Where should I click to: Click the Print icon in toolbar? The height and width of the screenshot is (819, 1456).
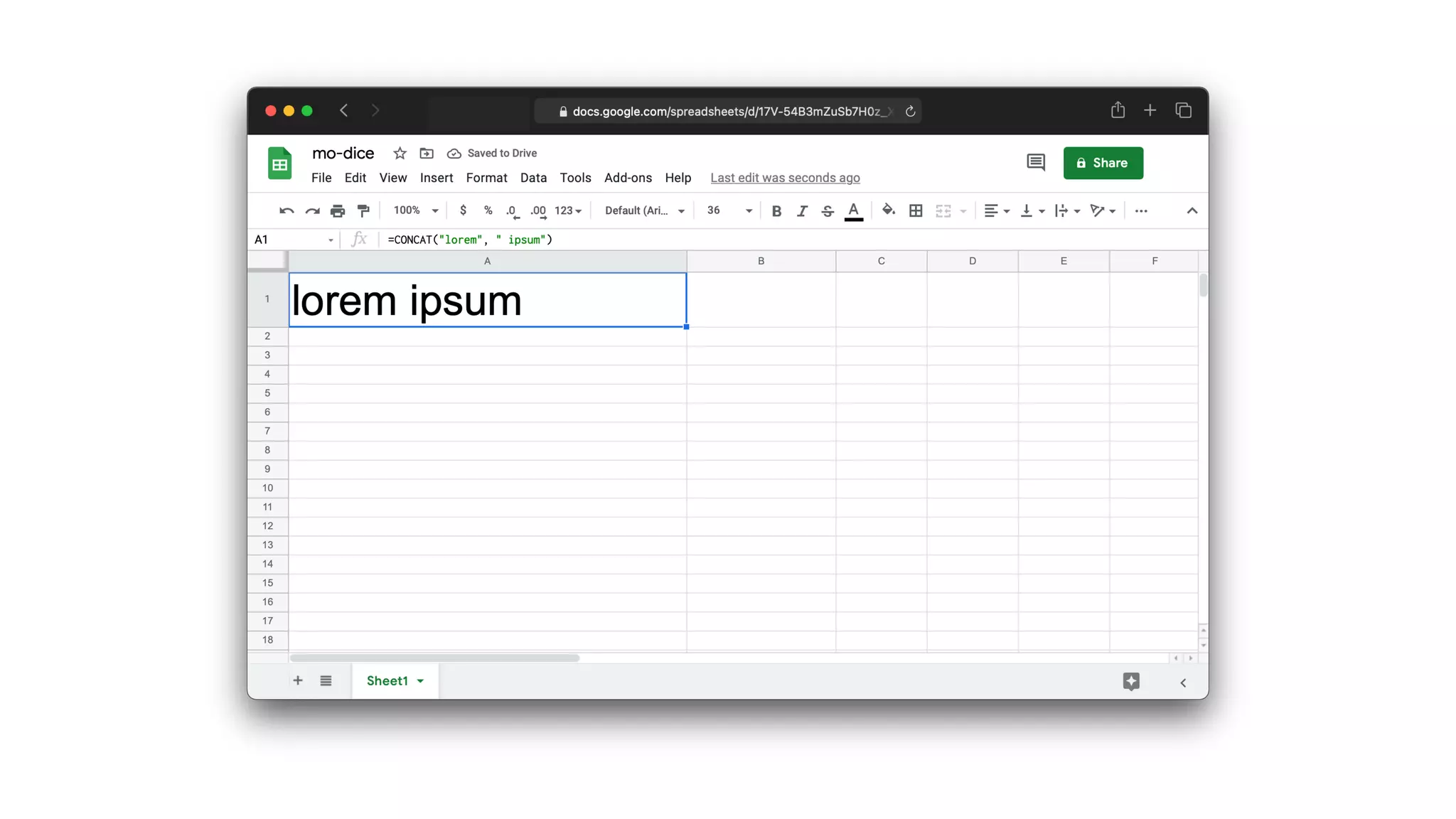(x=338, y=210)
